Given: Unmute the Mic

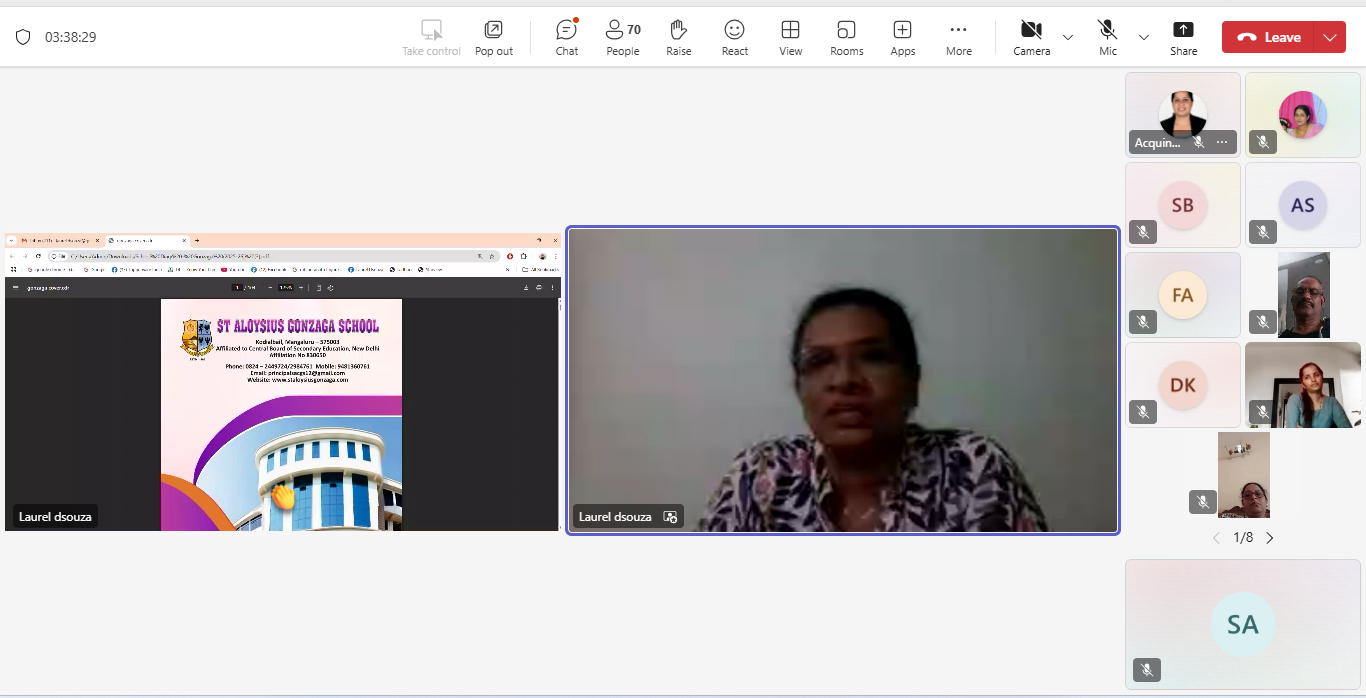Looking at the screenshot, I should click(x=1108, y=37).
